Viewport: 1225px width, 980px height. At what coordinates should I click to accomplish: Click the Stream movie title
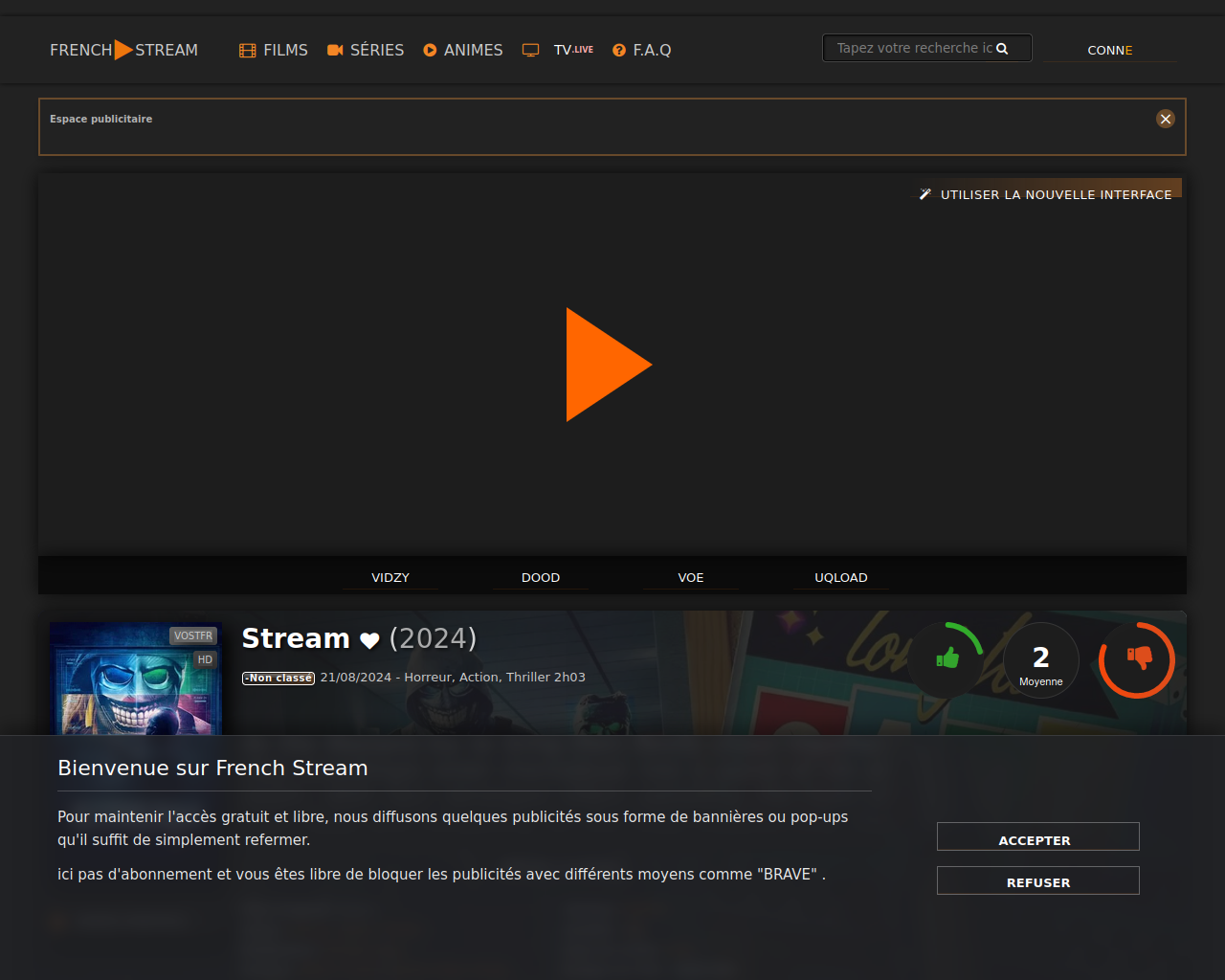296,638
